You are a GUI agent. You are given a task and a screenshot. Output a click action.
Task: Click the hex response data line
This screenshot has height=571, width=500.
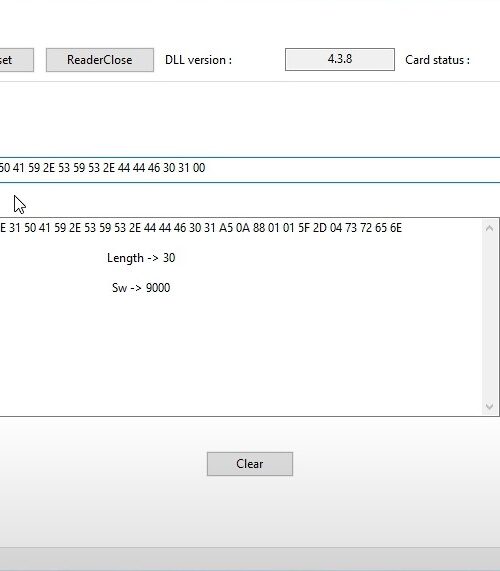click(x=201, y=228)
